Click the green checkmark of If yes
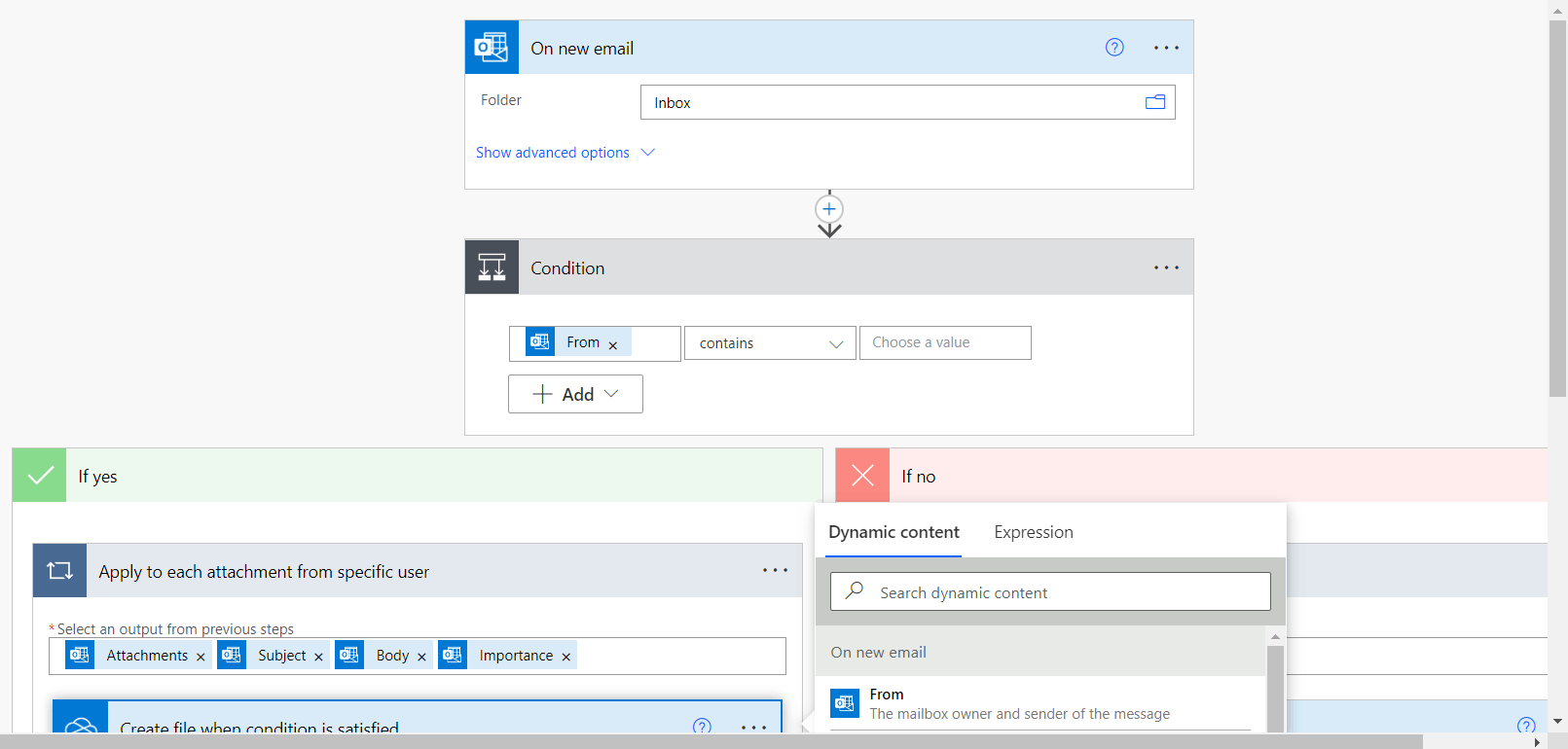Screen dimensions: 1568x749 click(x=40, y=476)
